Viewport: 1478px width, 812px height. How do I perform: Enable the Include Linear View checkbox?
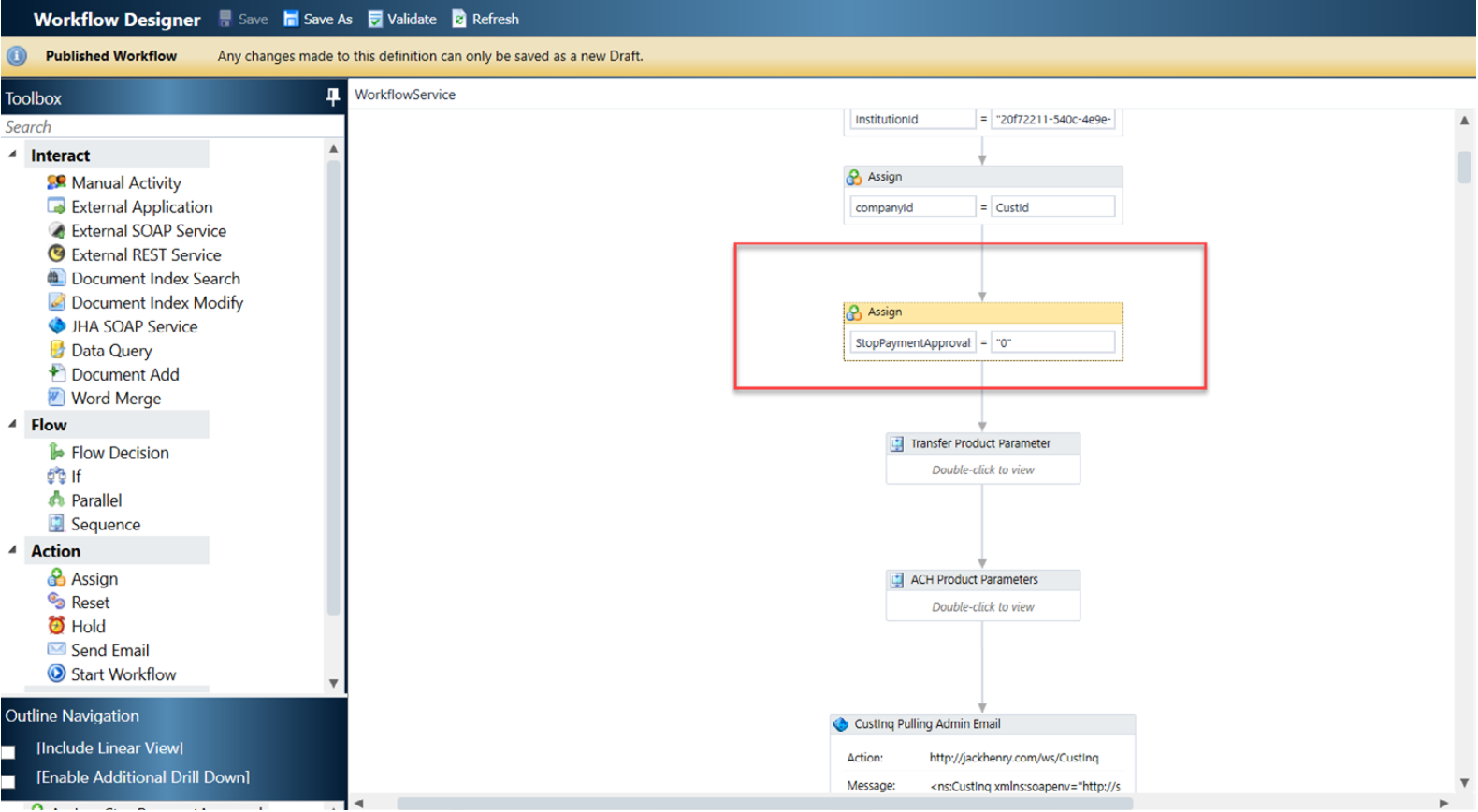click(x=8, y=752)
